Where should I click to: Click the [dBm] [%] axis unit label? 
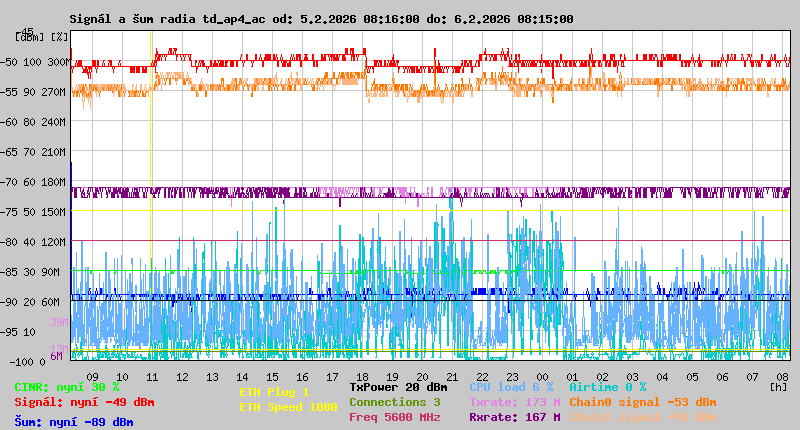pyautogui.click(x=42, y=36)
